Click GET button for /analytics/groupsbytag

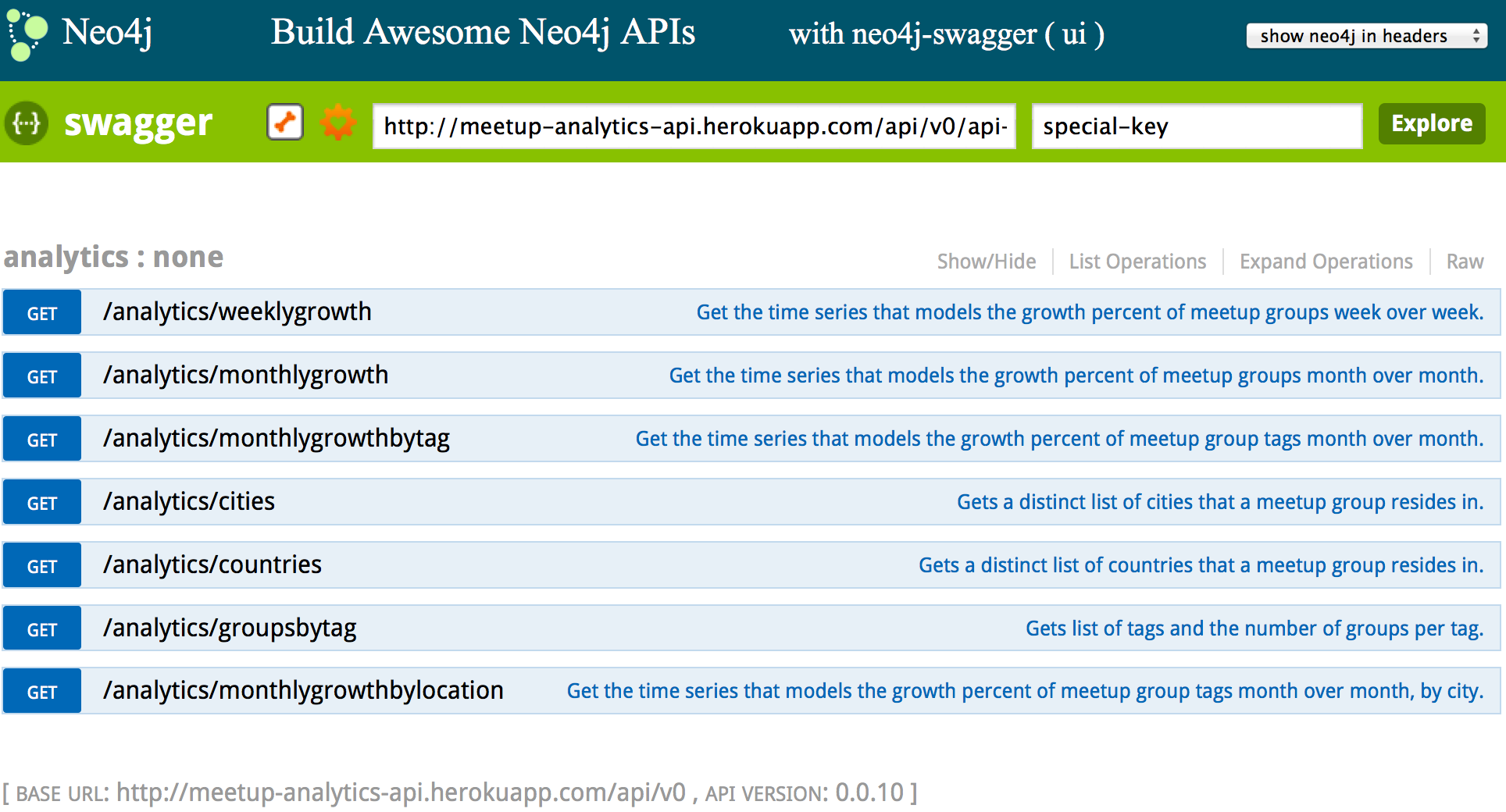[42, 629]
